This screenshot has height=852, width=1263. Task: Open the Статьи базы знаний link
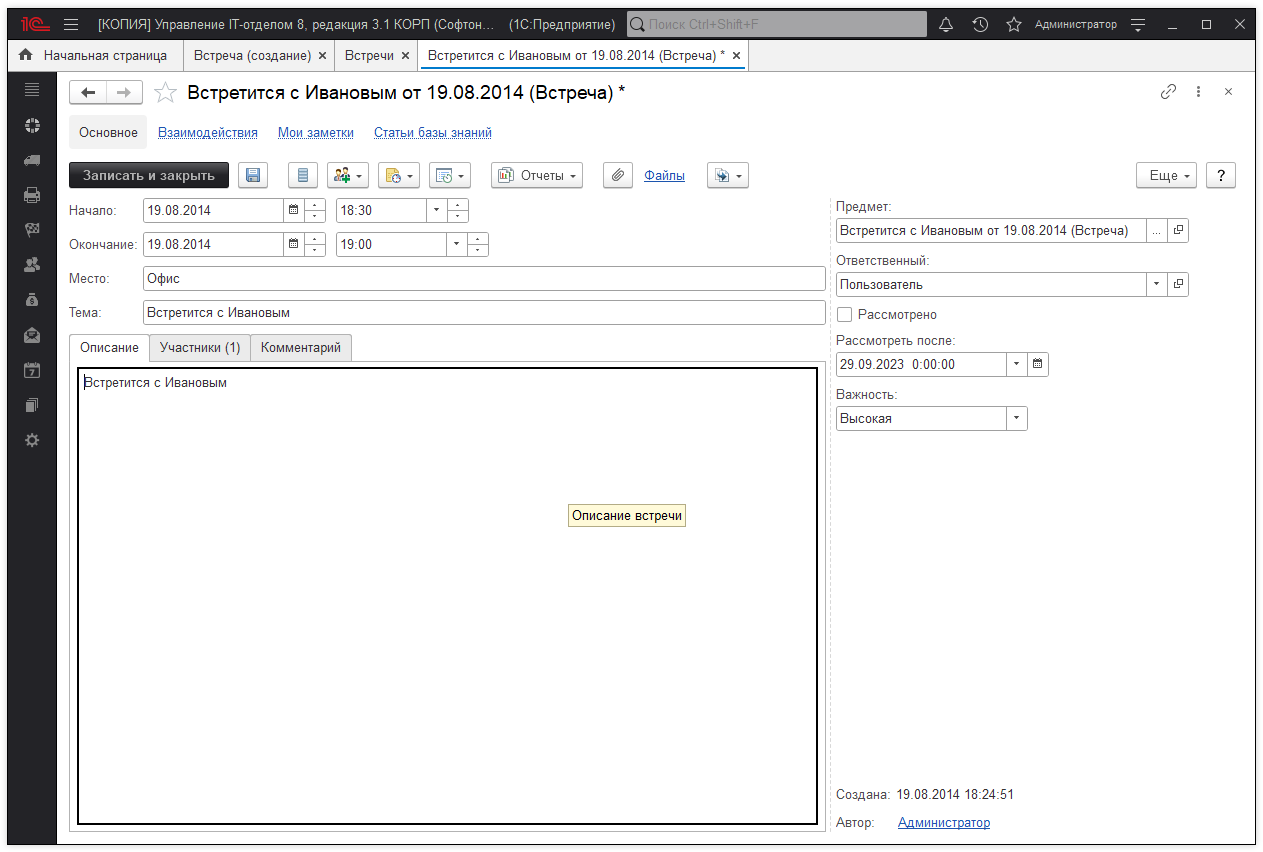432,132
